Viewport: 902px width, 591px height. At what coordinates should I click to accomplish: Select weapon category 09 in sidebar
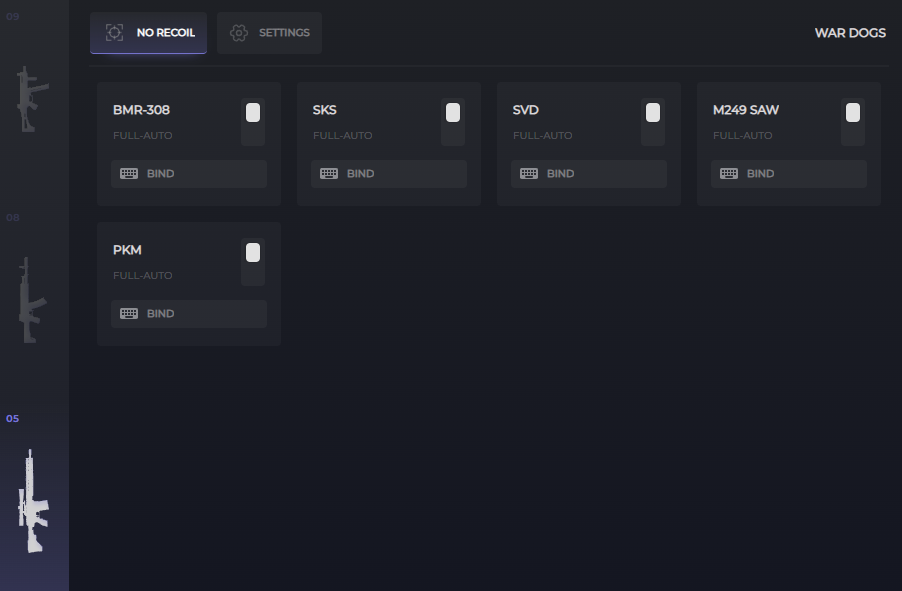[x=33, y=99]
